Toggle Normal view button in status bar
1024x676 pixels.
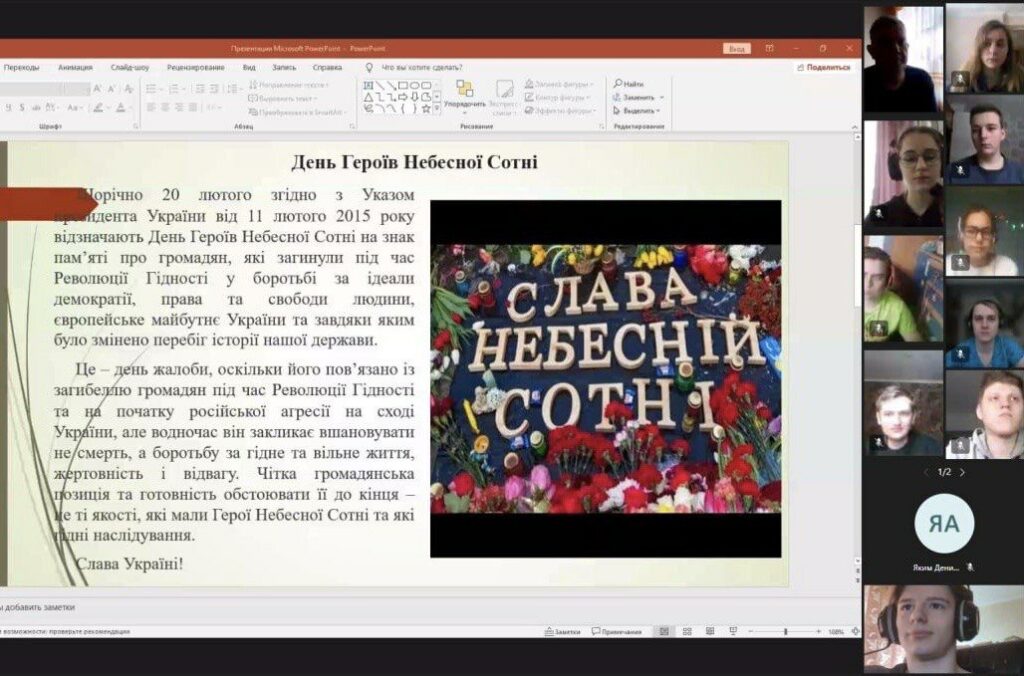tap(663, 632)
